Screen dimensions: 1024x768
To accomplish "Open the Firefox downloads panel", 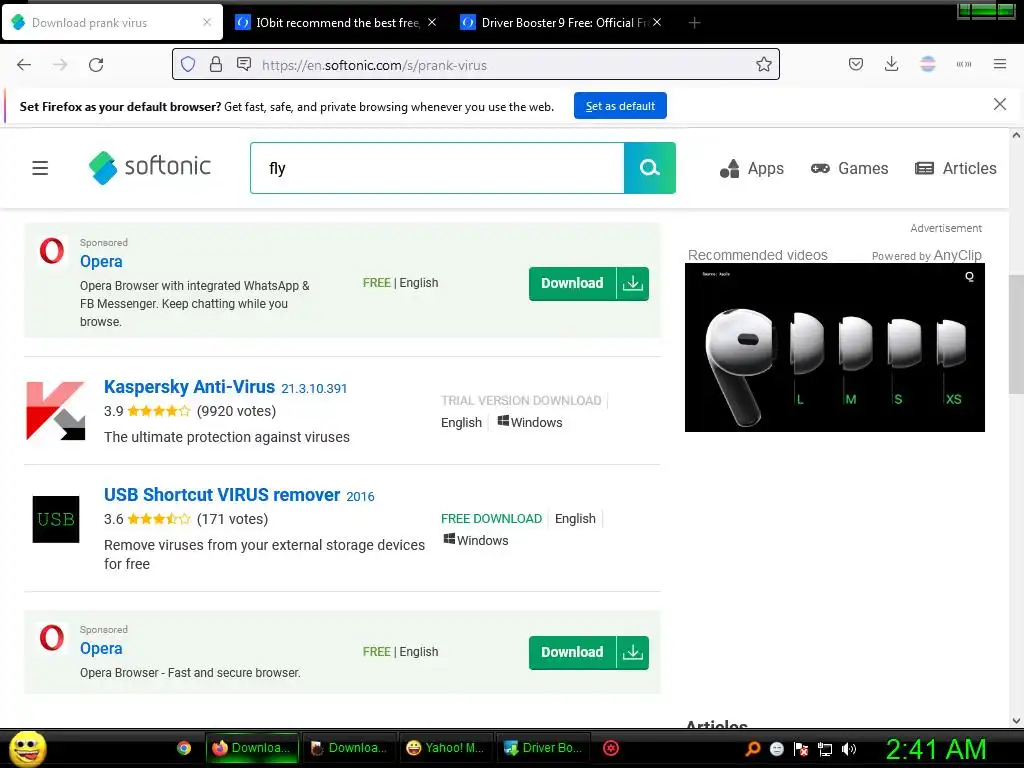I will coord(891,64).
